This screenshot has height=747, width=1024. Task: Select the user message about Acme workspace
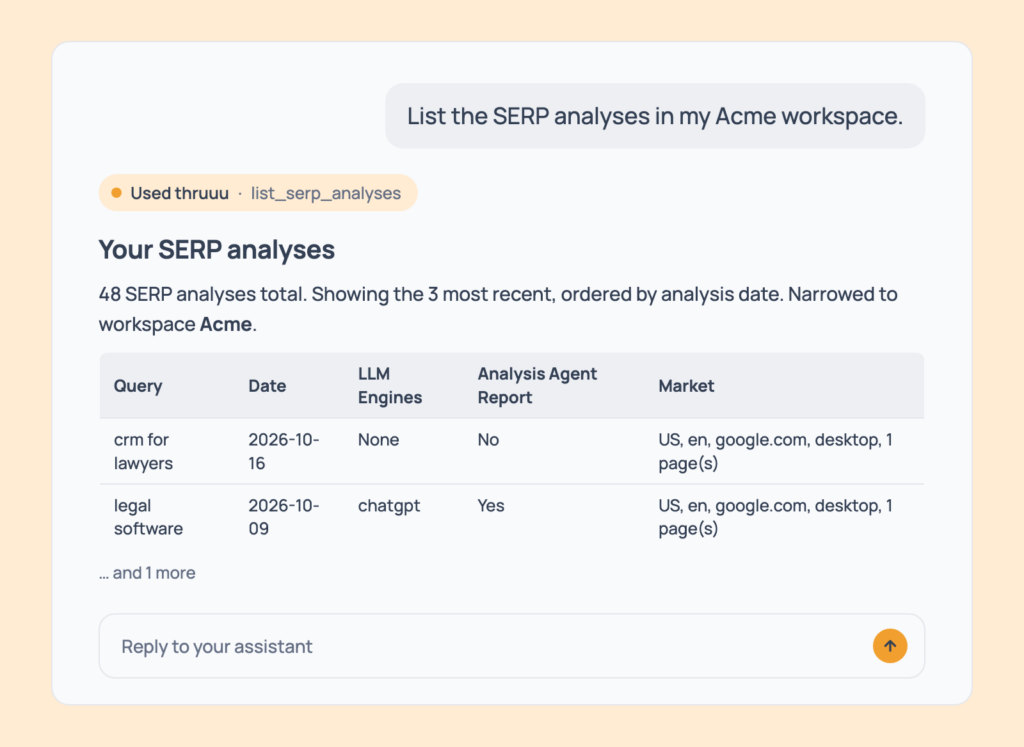pyautogui.click(x=655, y=116)
